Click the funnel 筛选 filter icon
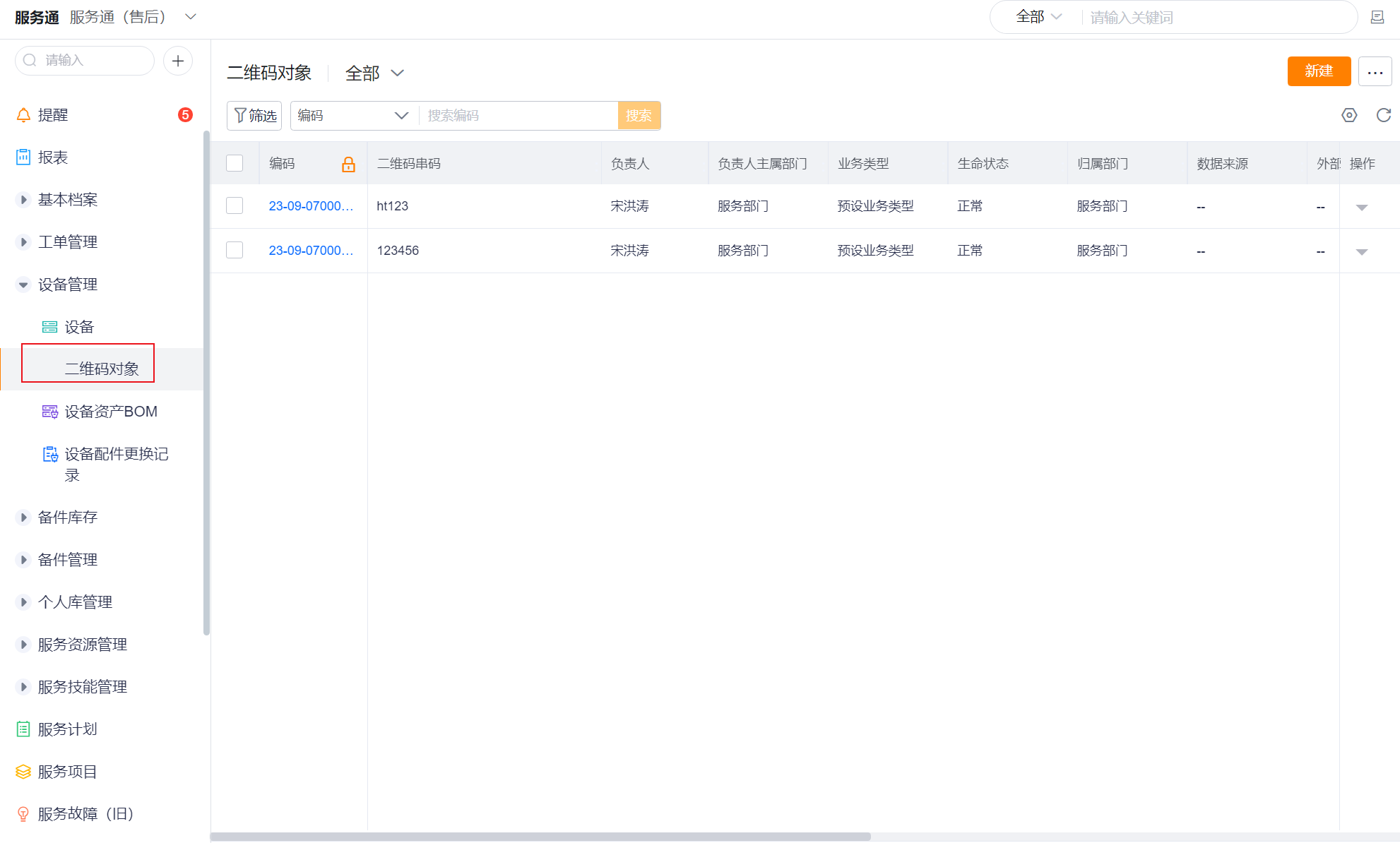Viewport: 1400px width, 843px height. pos(240,115)
